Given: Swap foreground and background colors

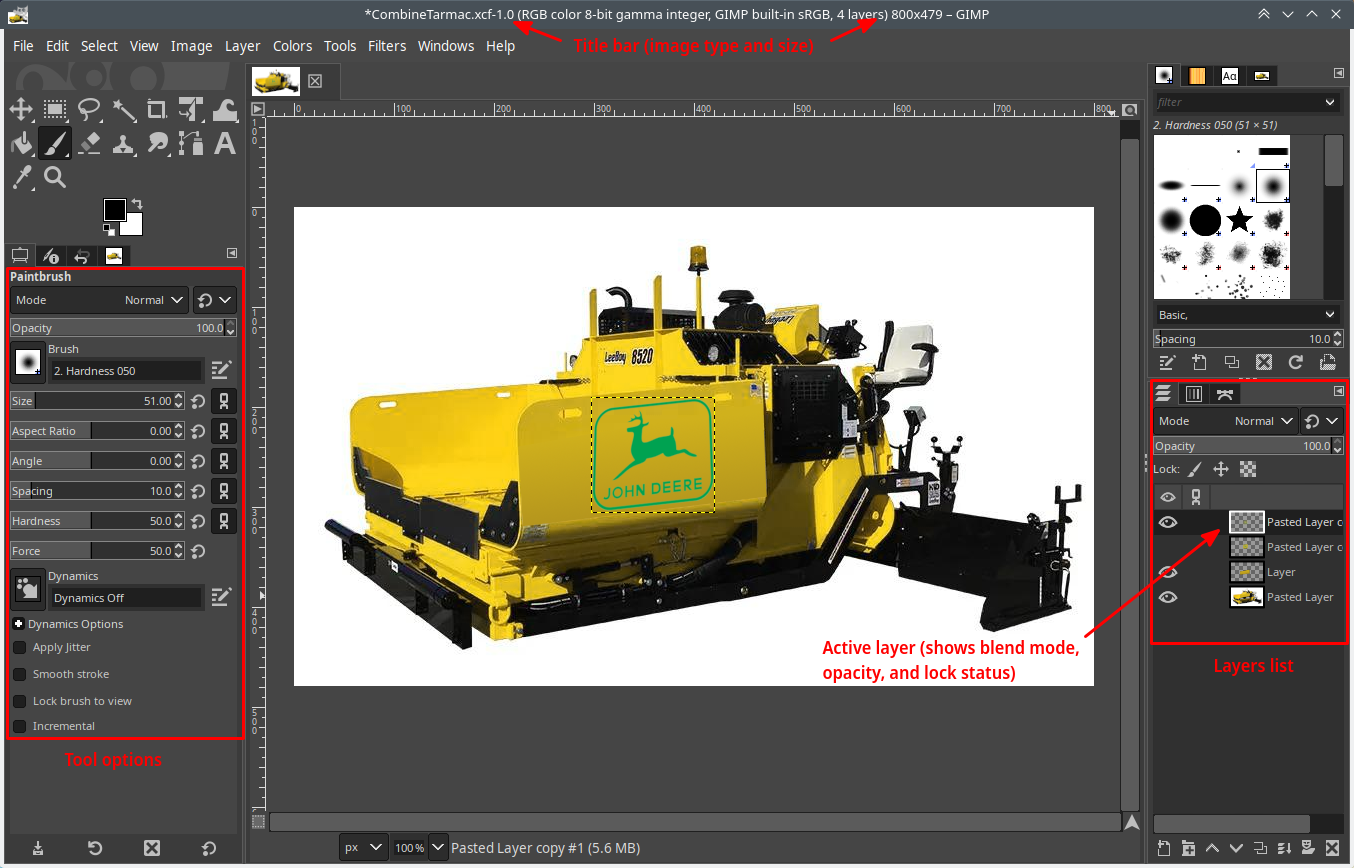Looking at the screenshot, I should pos(136,203).
